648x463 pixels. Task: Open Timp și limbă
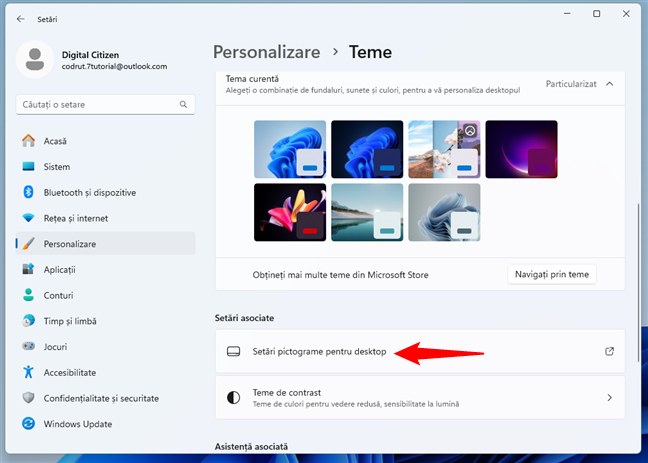pos(105,320)
